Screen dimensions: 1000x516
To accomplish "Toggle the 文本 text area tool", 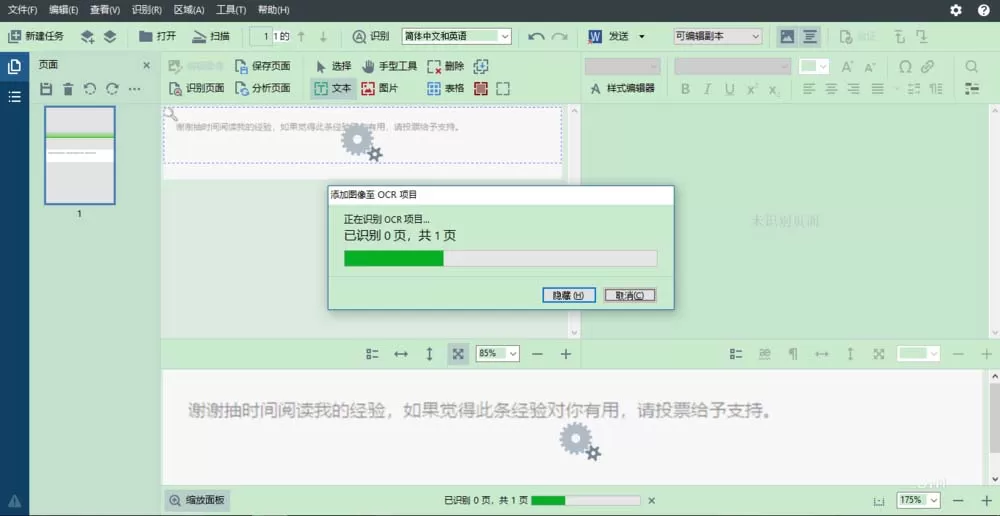I will click(334, 89).
